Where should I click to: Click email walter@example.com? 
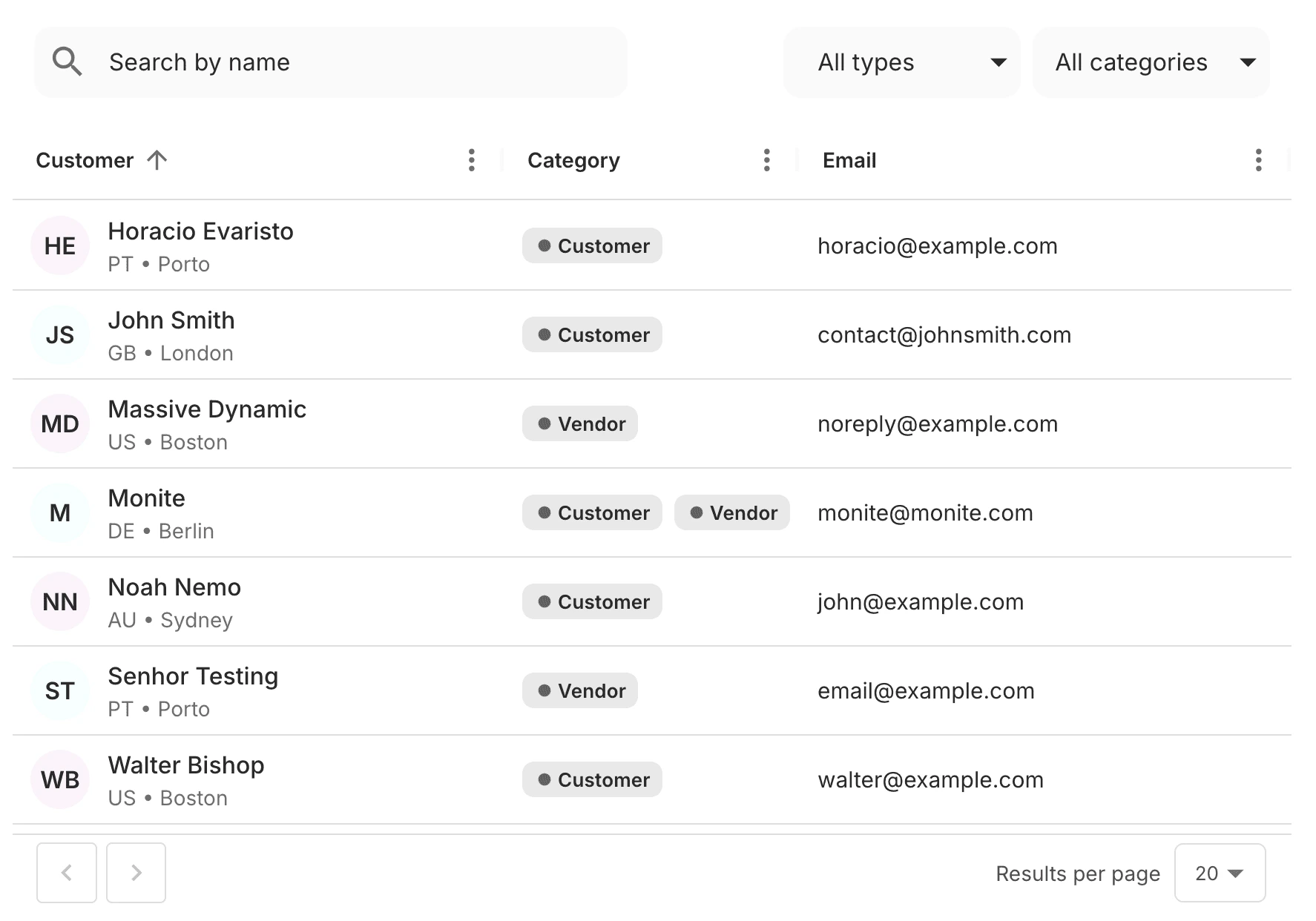coord(930,780)
